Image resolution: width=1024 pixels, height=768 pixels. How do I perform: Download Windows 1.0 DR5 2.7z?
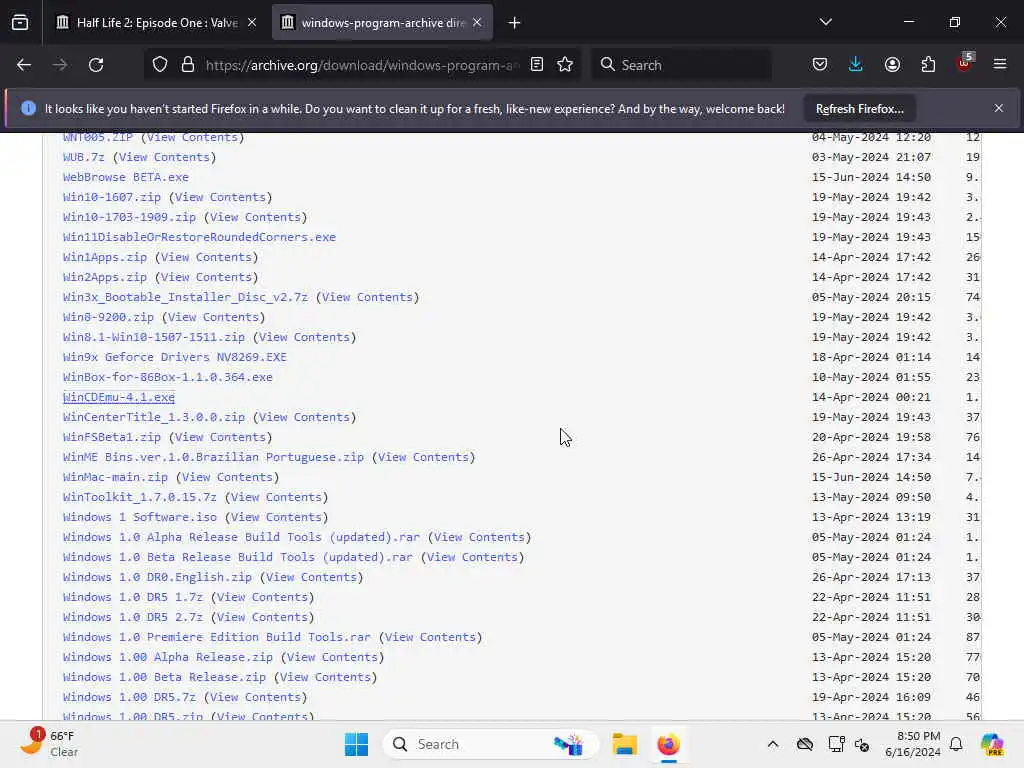click(x=133, y=617)
